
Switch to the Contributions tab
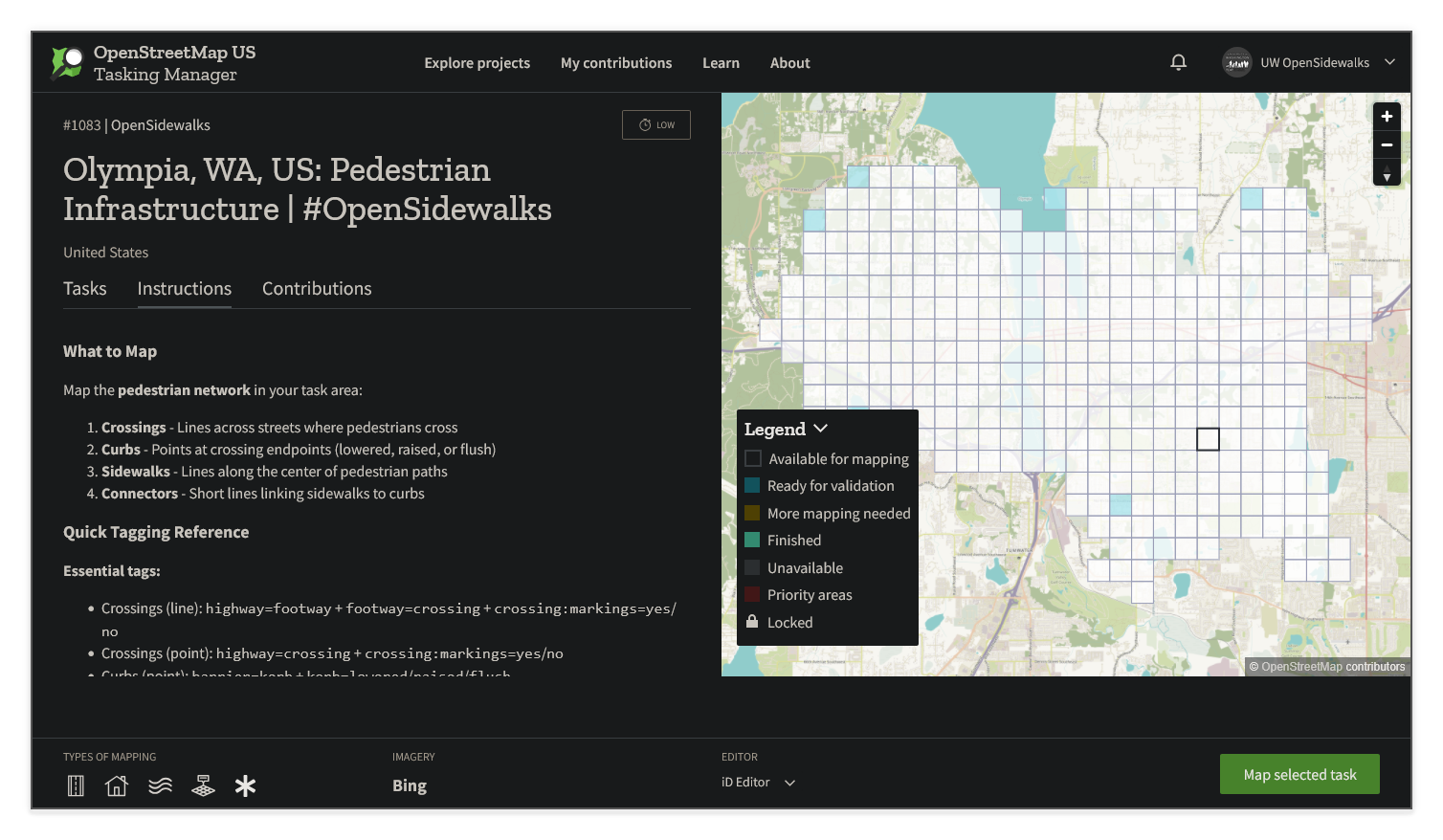click(x=317, y=289)
